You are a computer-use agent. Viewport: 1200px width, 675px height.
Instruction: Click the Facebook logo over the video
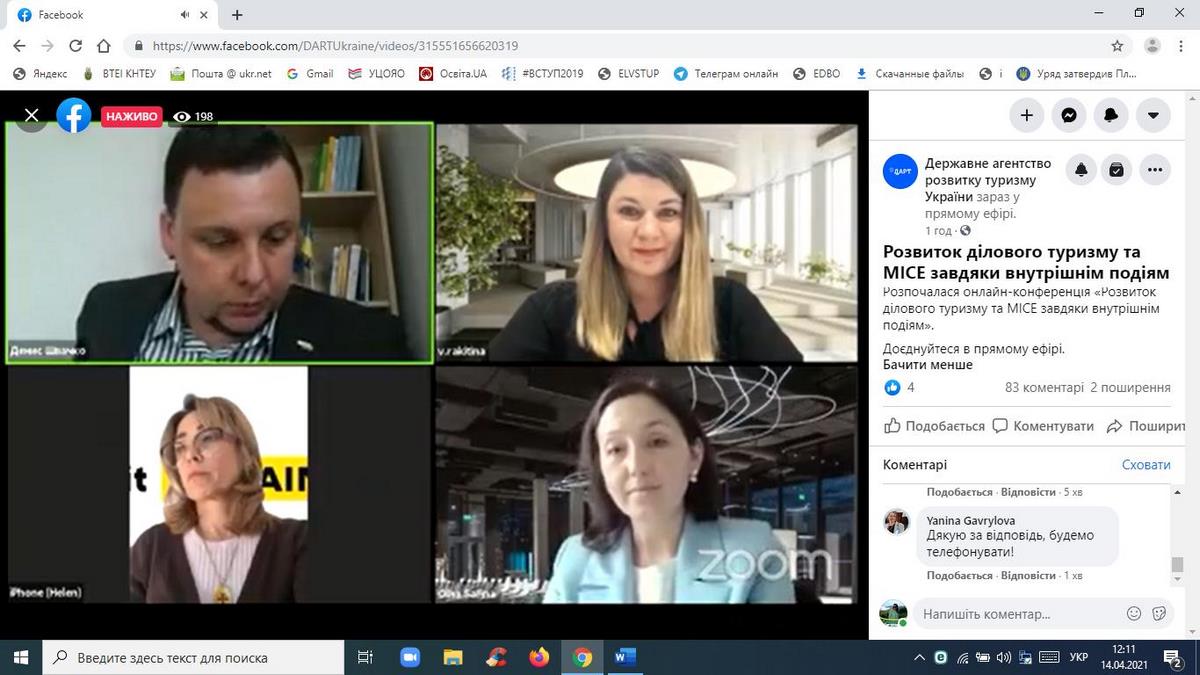coord(74,116)
